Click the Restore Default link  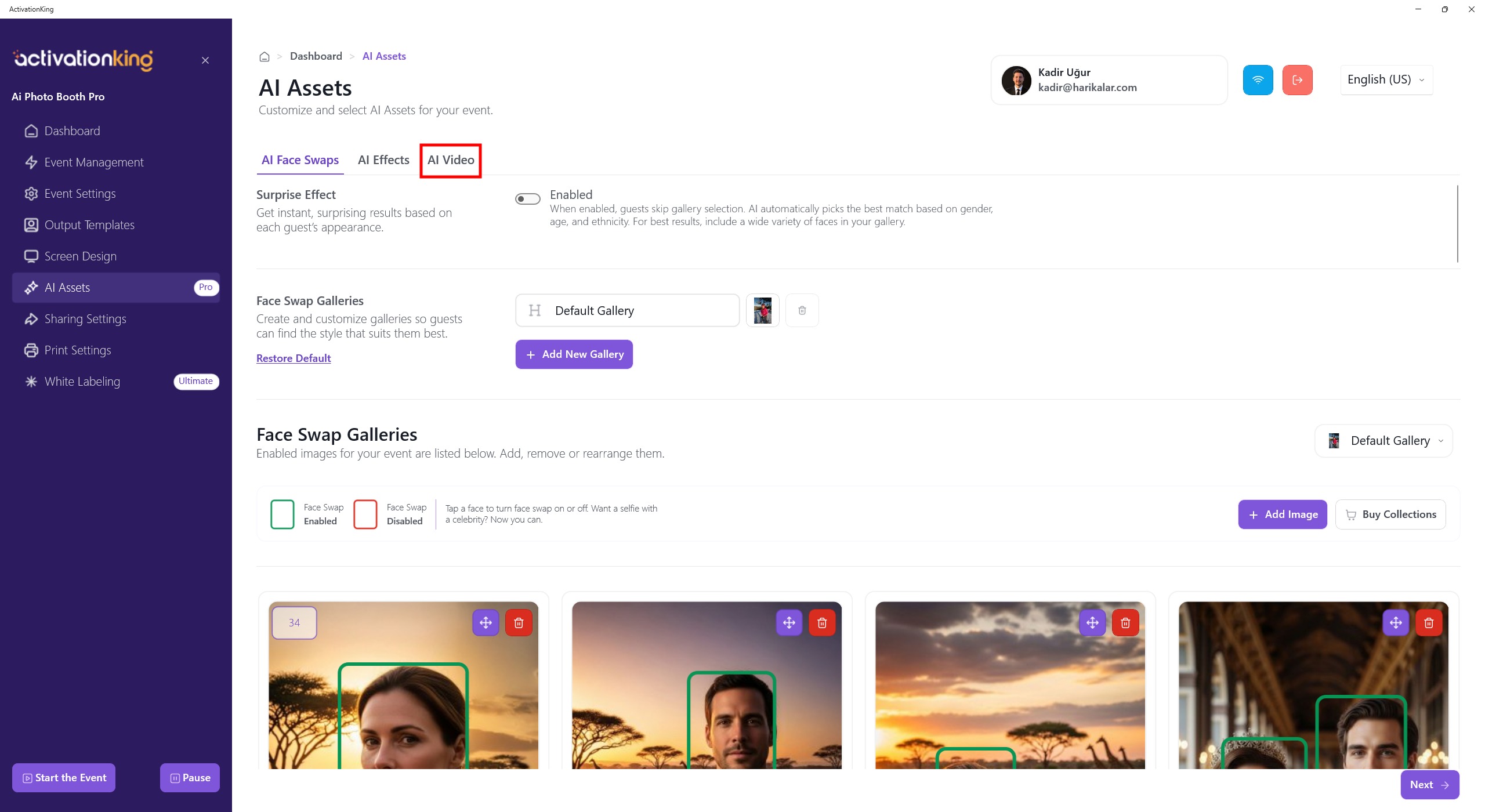tap(294, 358)
